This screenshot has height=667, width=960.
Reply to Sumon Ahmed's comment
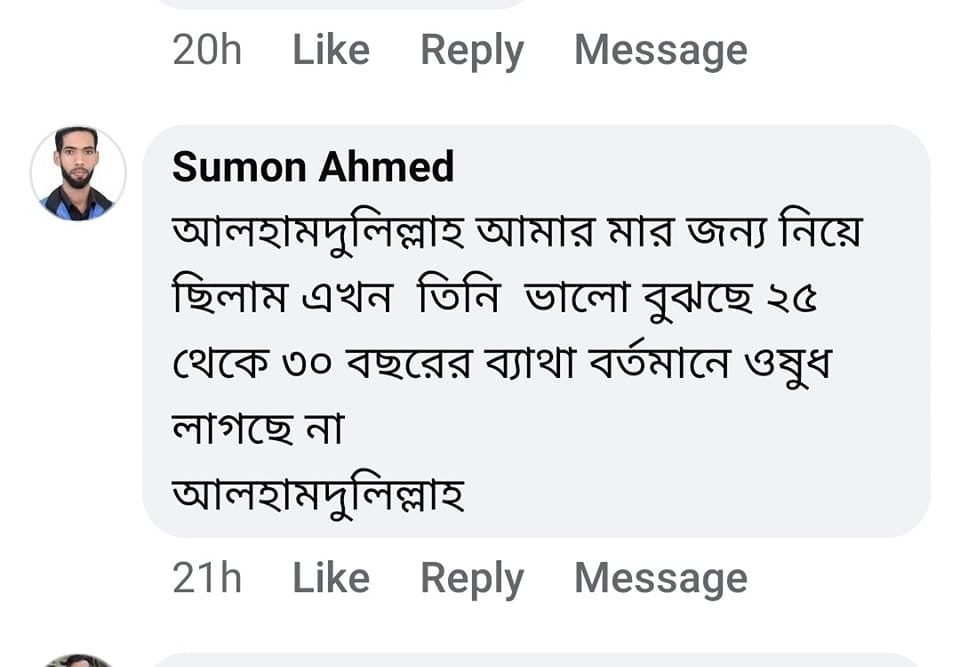click(471, 578)
